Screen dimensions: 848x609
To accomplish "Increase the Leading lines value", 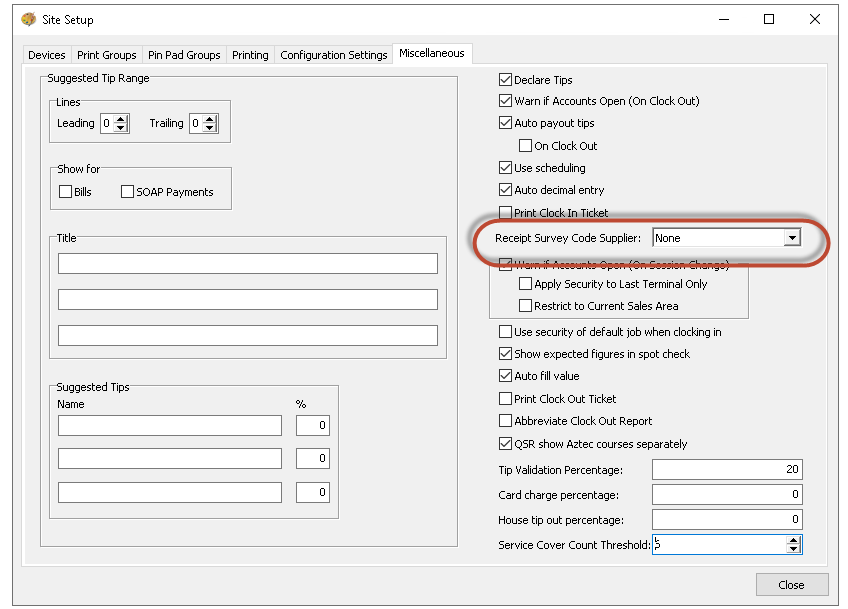I will pos(121,119).
